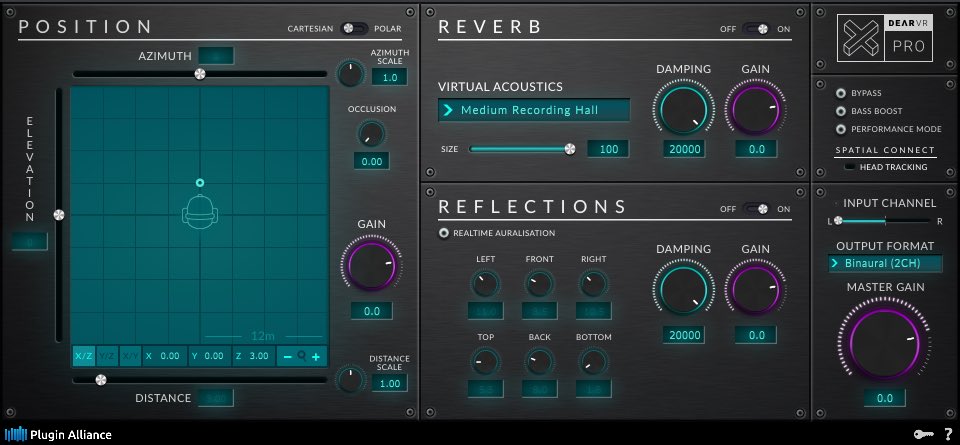
Task: Click the Reverb Damping value 20000
Action: 684,149
